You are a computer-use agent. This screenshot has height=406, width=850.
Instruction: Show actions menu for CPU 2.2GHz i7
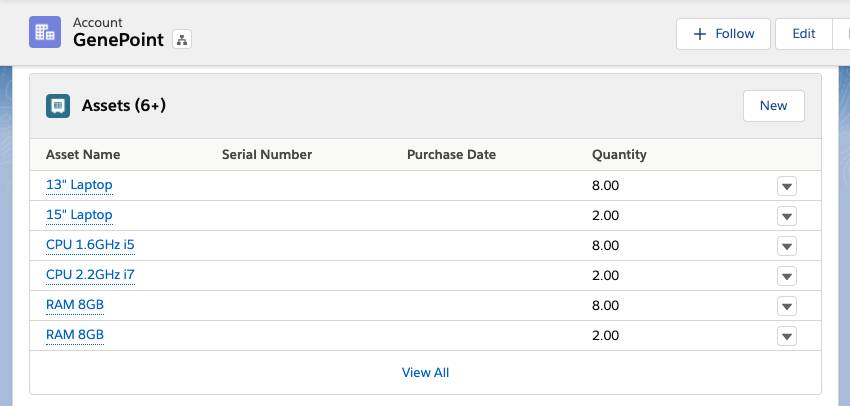click(x=787, y=276)
